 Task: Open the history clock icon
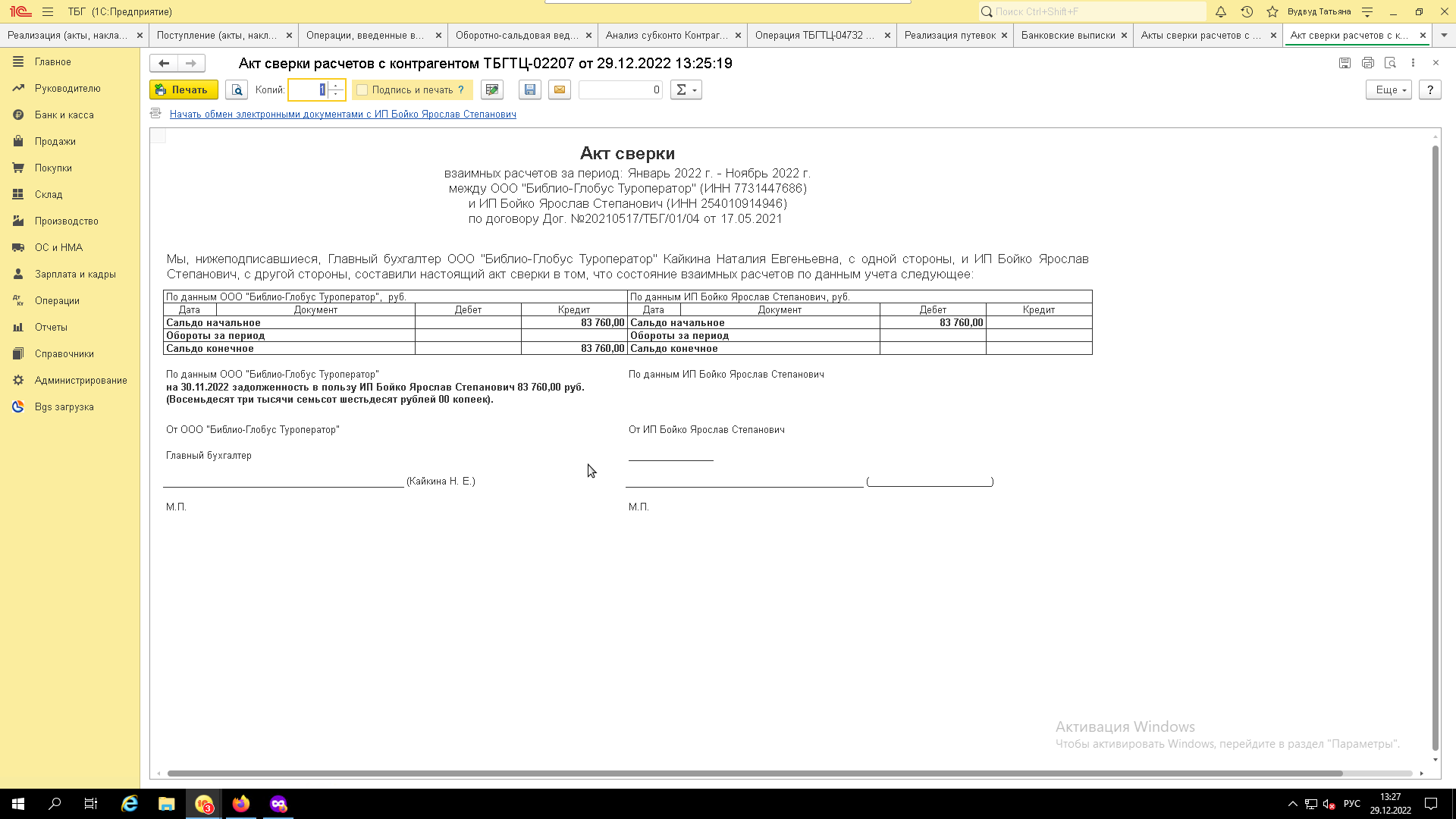click(1247, 11)
